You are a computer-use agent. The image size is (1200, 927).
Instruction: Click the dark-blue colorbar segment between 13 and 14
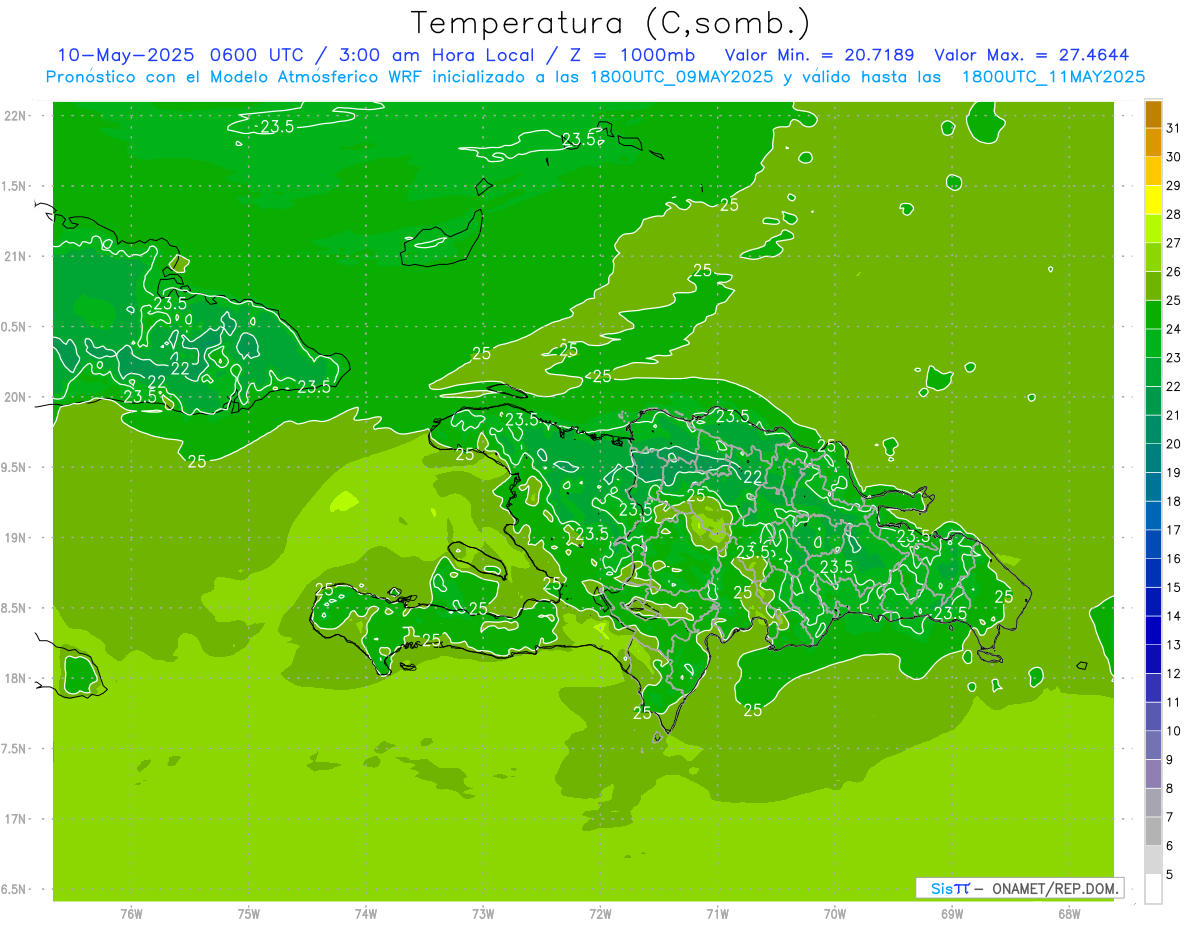(x=1153, y=631)
